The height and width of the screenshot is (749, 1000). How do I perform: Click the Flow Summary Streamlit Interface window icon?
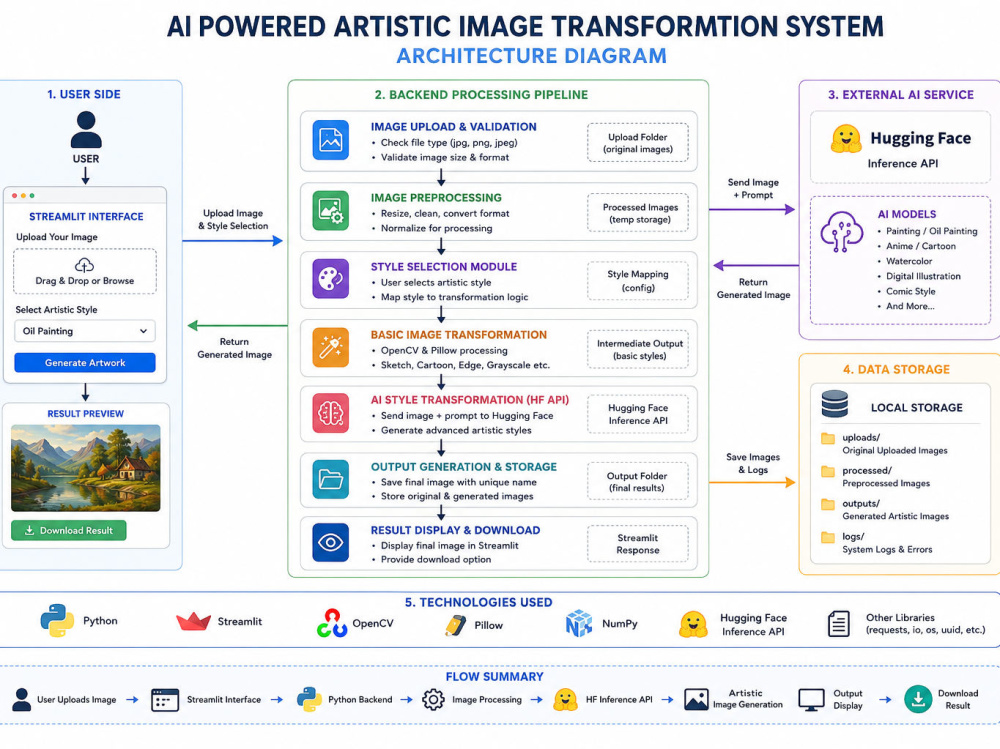pos(165,700)
